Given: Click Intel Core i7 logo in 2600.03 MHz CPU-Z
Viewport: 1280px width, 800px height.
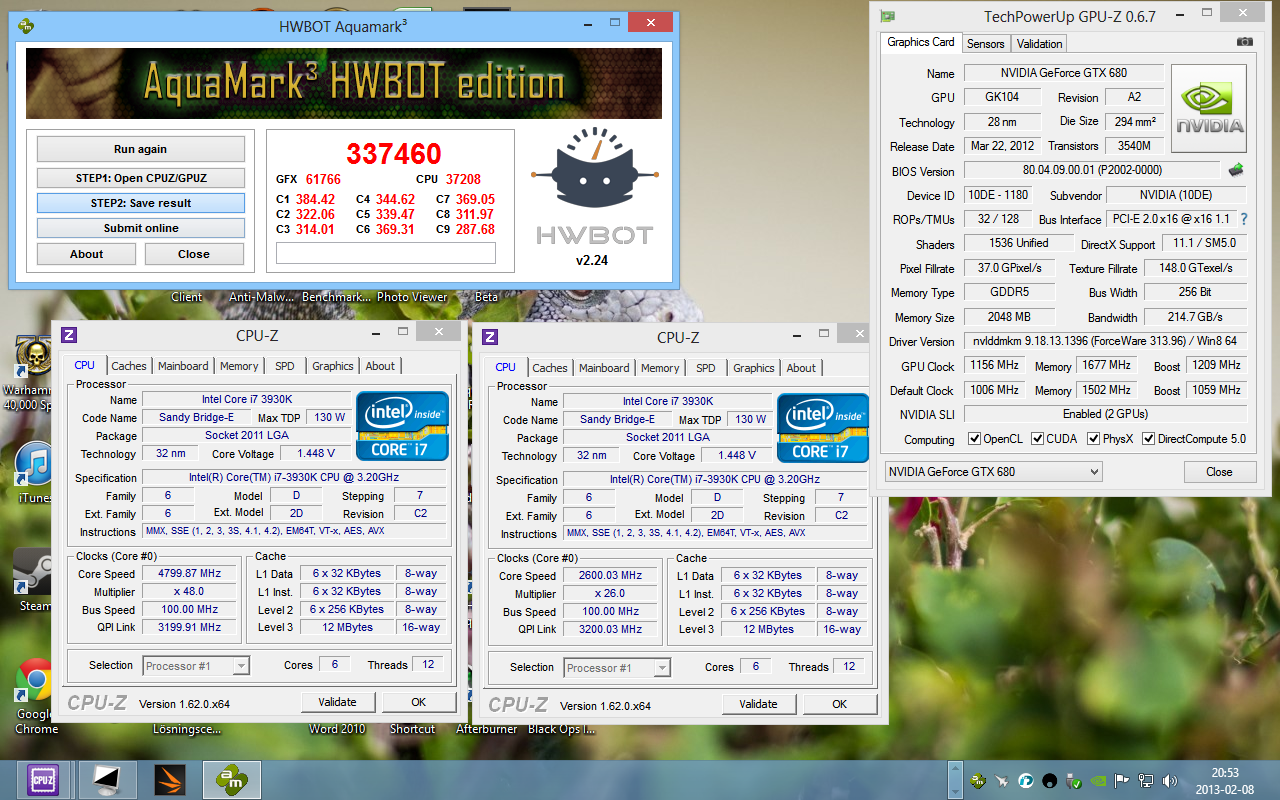Looking at the screenshot, I should pos(824,427).
